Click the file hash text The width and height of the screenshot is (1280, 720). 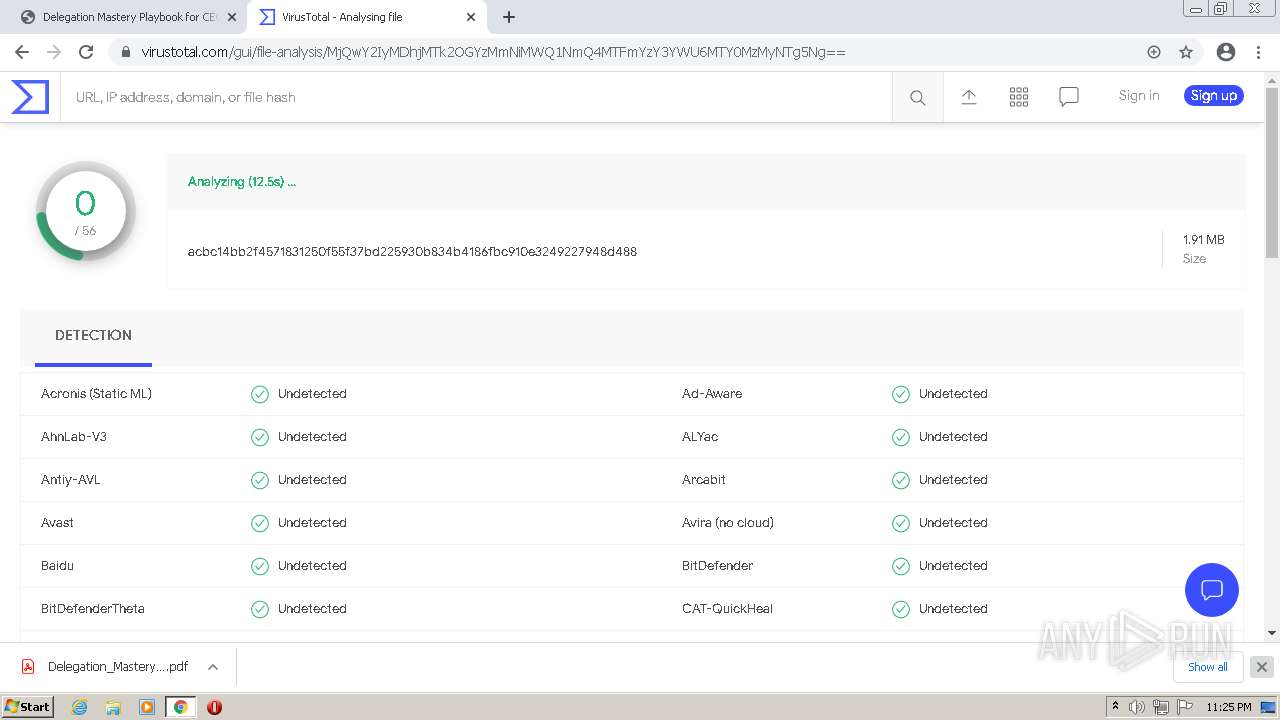click(x=412, y=252)
